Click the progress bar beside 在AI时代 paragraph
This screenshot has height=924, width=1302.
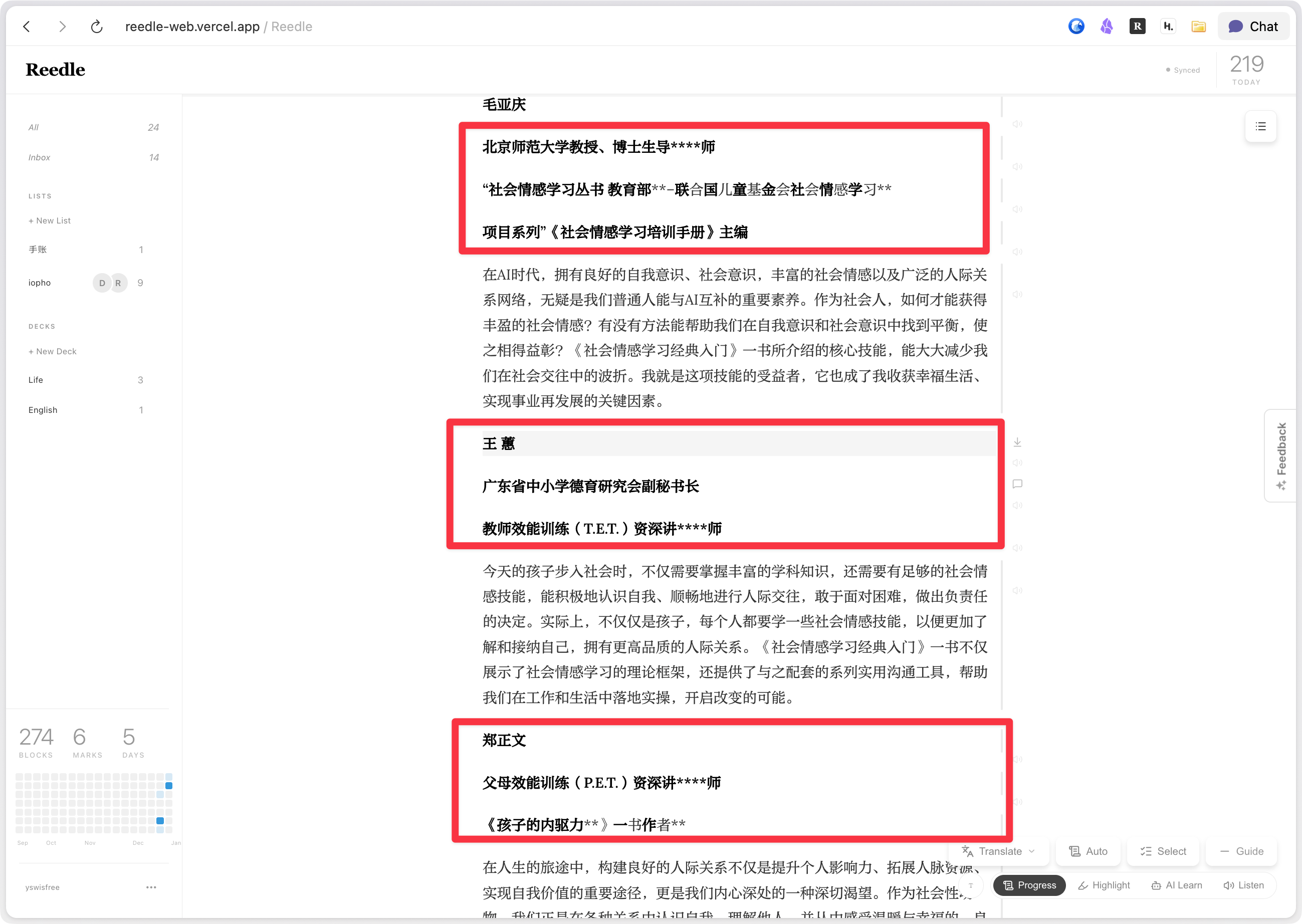pos(1001,338)
